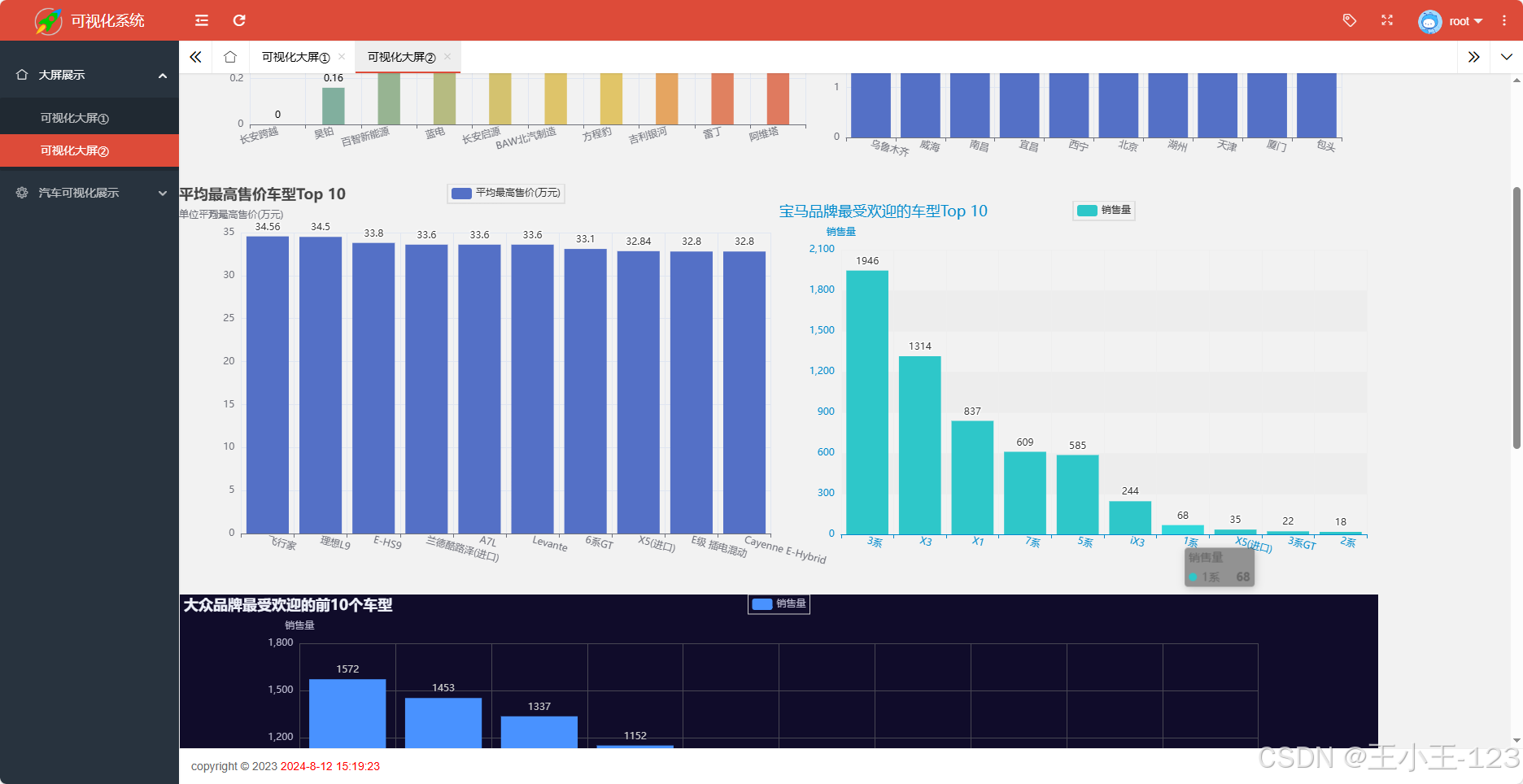Click the root user avatar

1429,21
